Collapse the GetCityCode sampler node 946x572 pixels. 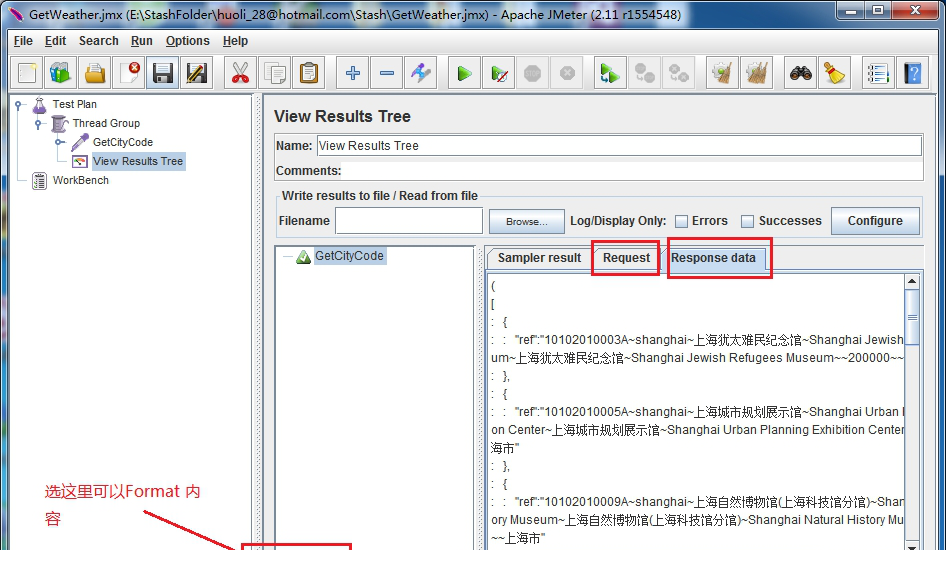coord(59,142)
